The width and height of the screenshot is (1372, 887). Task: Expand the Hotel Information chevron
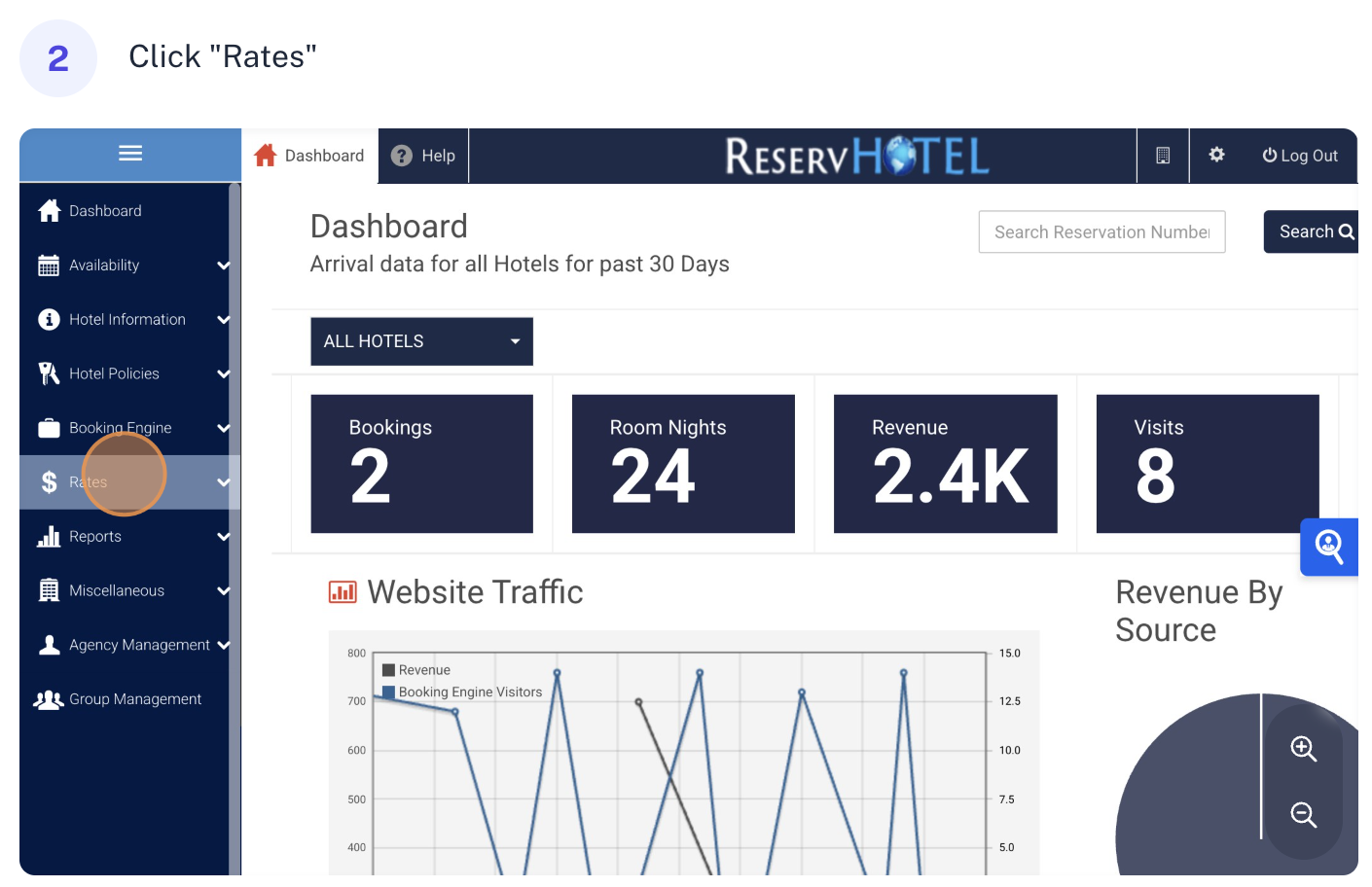(x=224, y=320)
